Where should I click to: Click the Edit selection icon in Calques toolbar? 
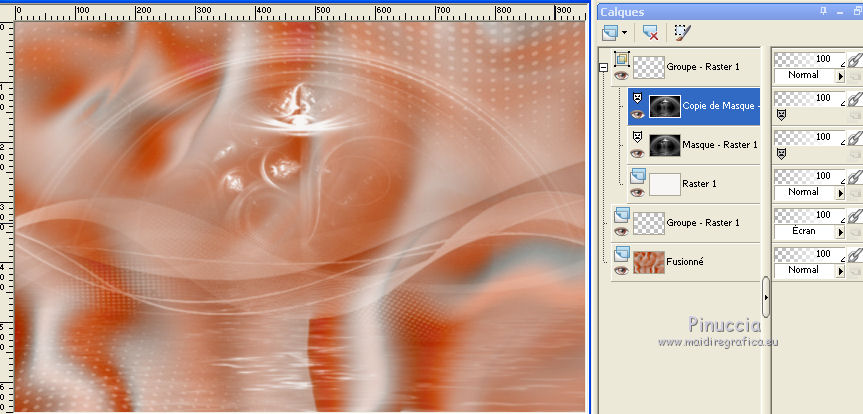[x=682, y=32]
